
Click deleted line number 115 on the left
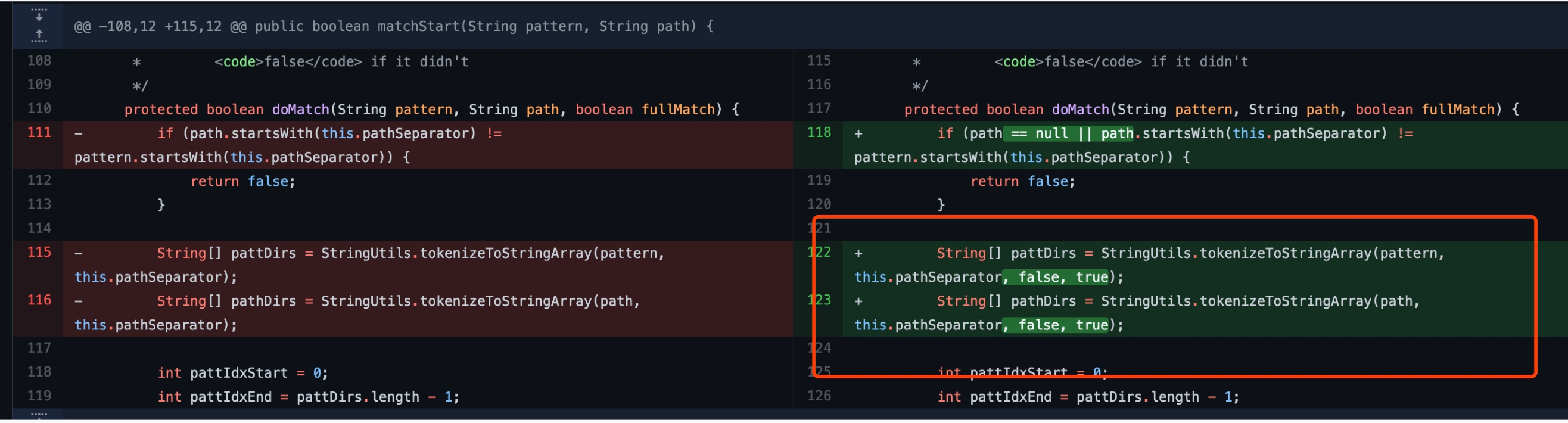click(39, 253)
